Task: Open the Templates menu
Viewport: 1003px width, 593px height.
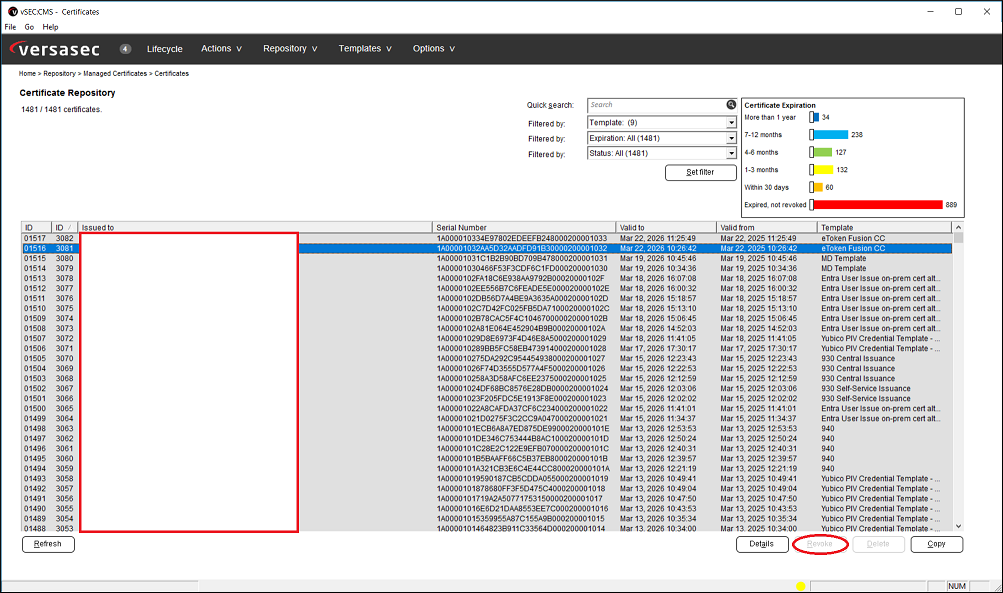Action: [x=365, y=49]
